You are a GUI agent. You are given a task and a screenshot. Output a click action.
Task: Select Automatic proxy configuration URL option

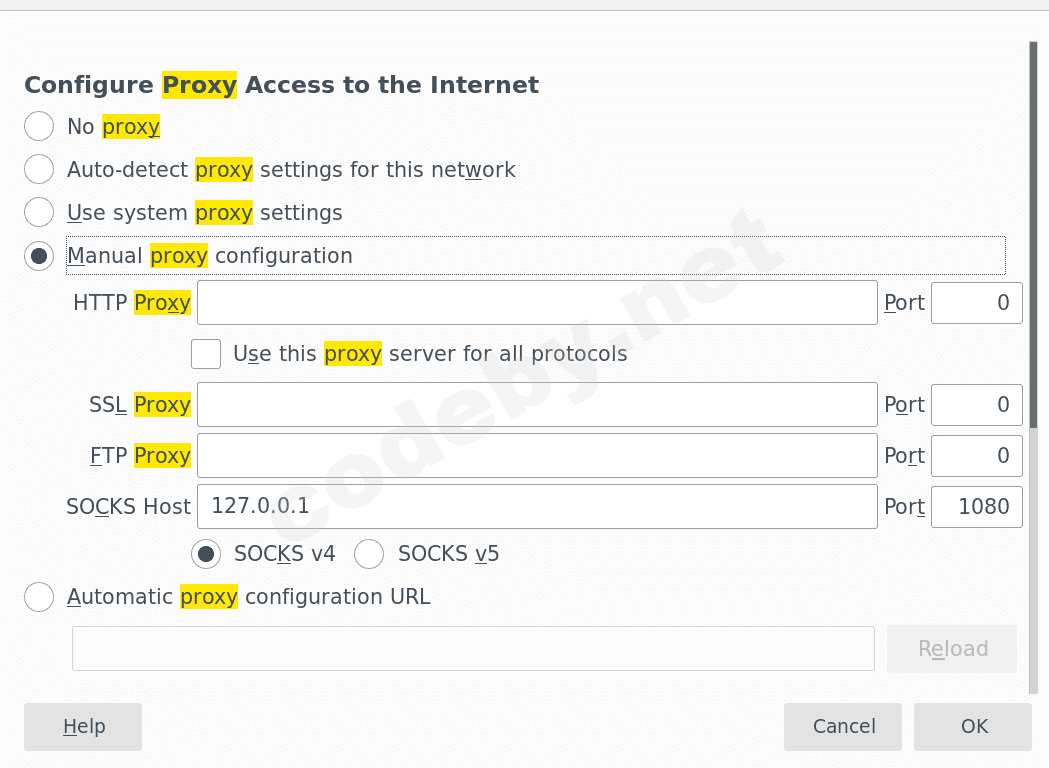click(39, 597)
